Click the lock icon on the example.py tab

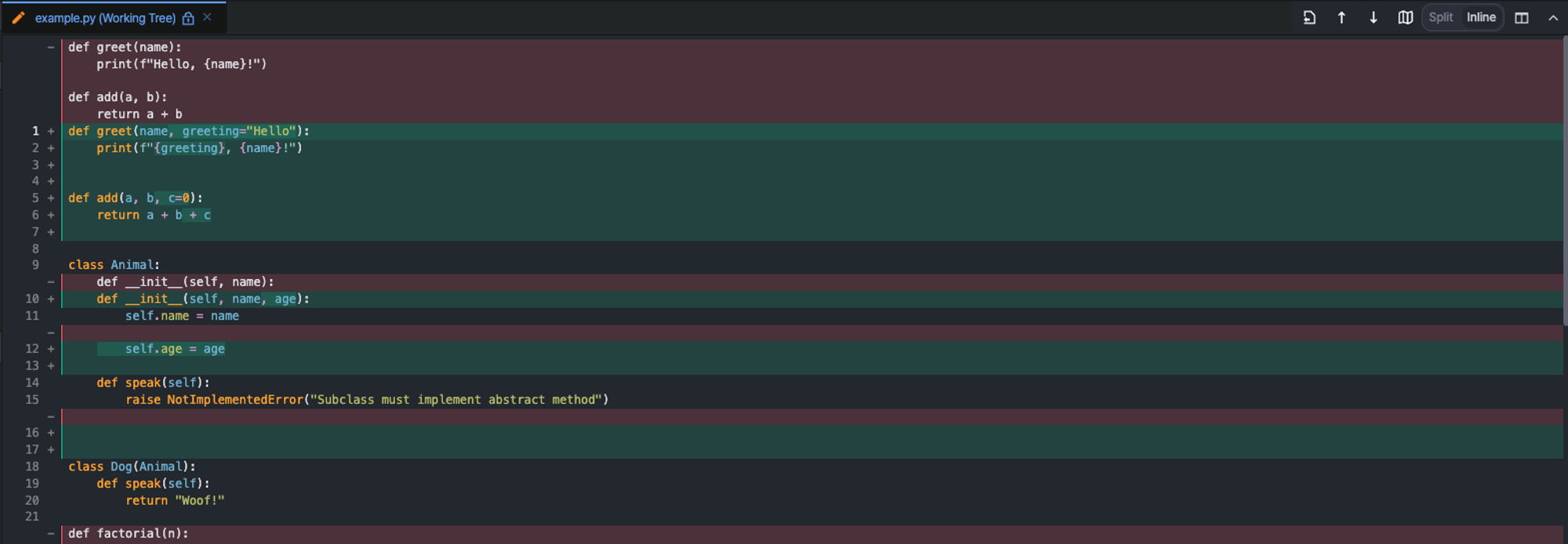188,18
